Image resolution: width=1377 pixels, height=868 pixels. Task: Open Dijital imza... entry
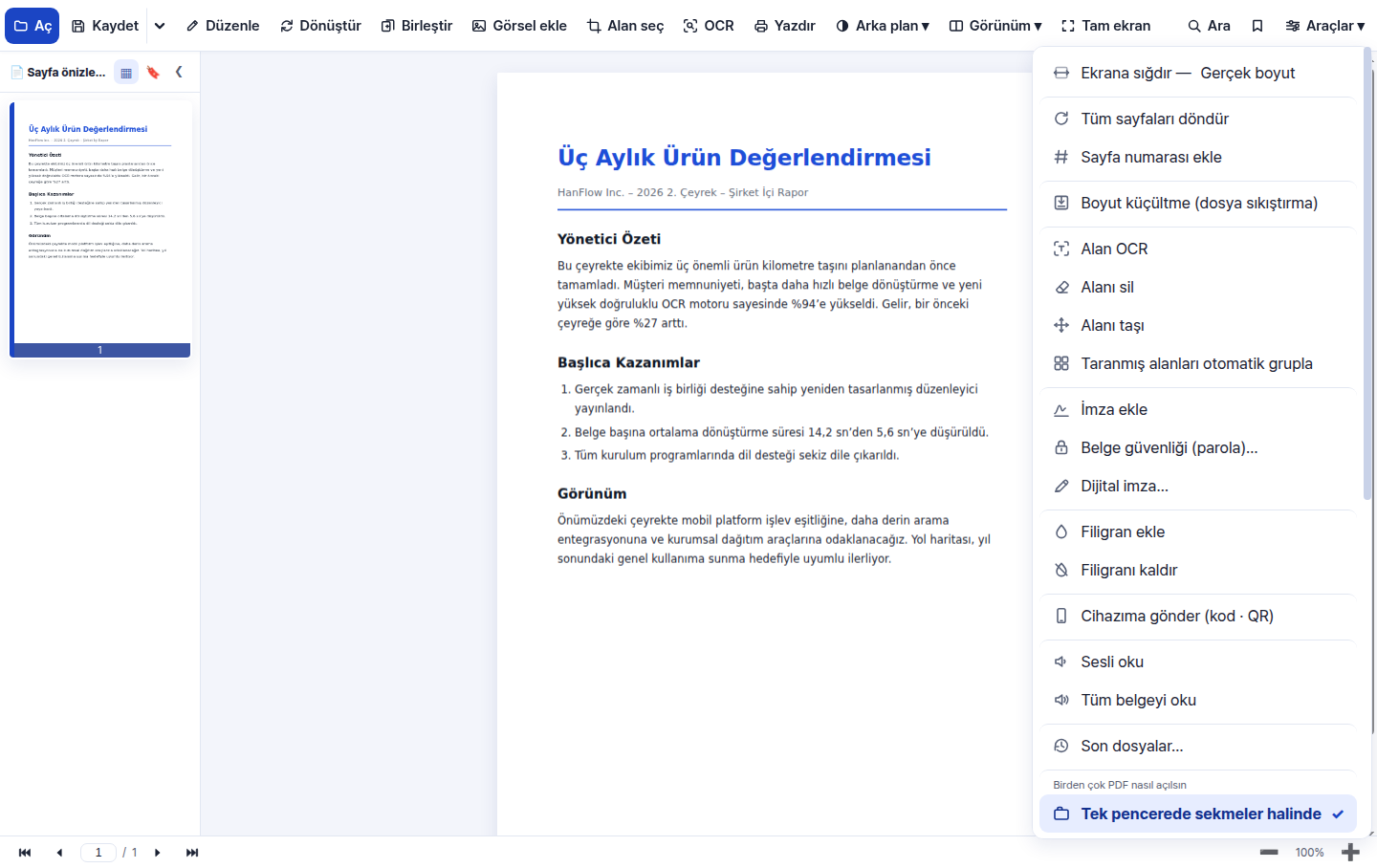pyautogui.click(x=1198, y=486)
